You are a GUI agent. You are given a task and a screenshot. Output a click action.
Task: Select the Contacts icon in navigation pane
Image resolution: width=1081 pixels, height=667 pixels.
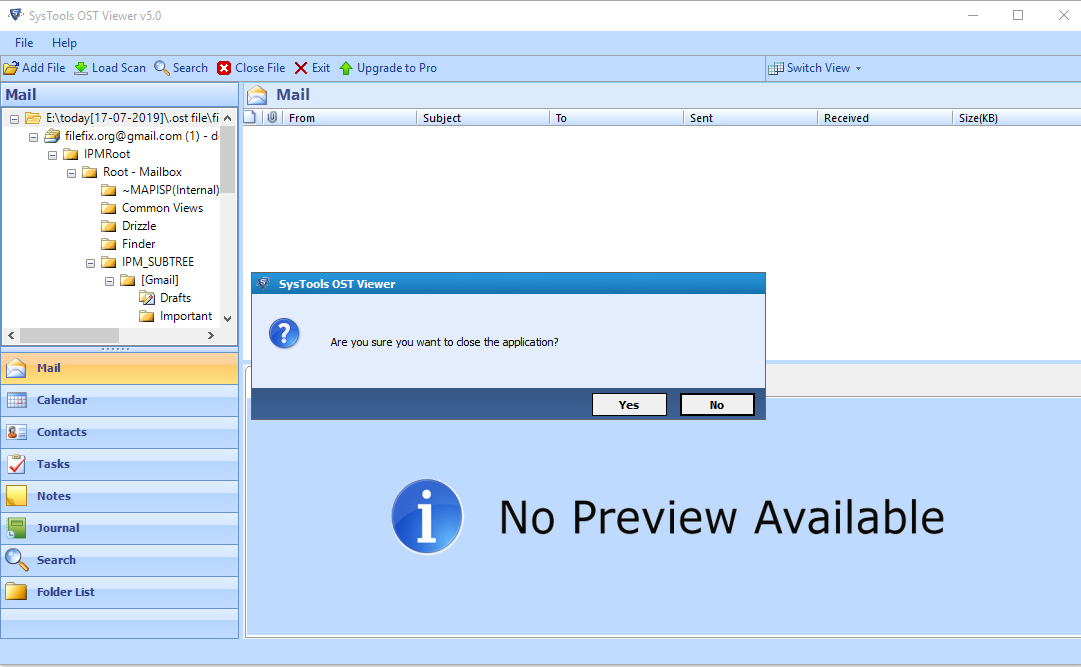tap(17, 432)
